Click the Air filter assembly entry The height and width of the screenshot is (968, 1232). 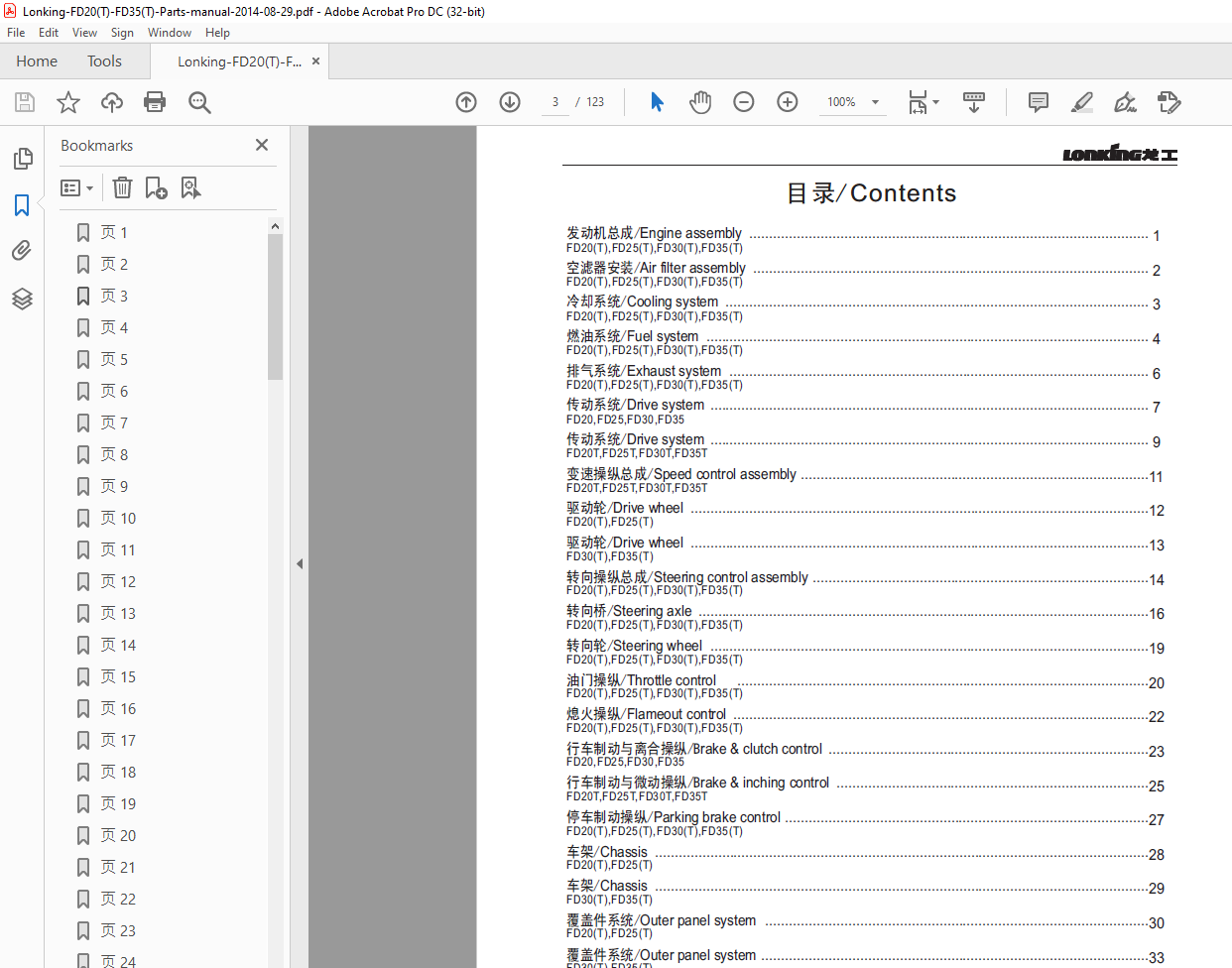click(x=863, y=274)
